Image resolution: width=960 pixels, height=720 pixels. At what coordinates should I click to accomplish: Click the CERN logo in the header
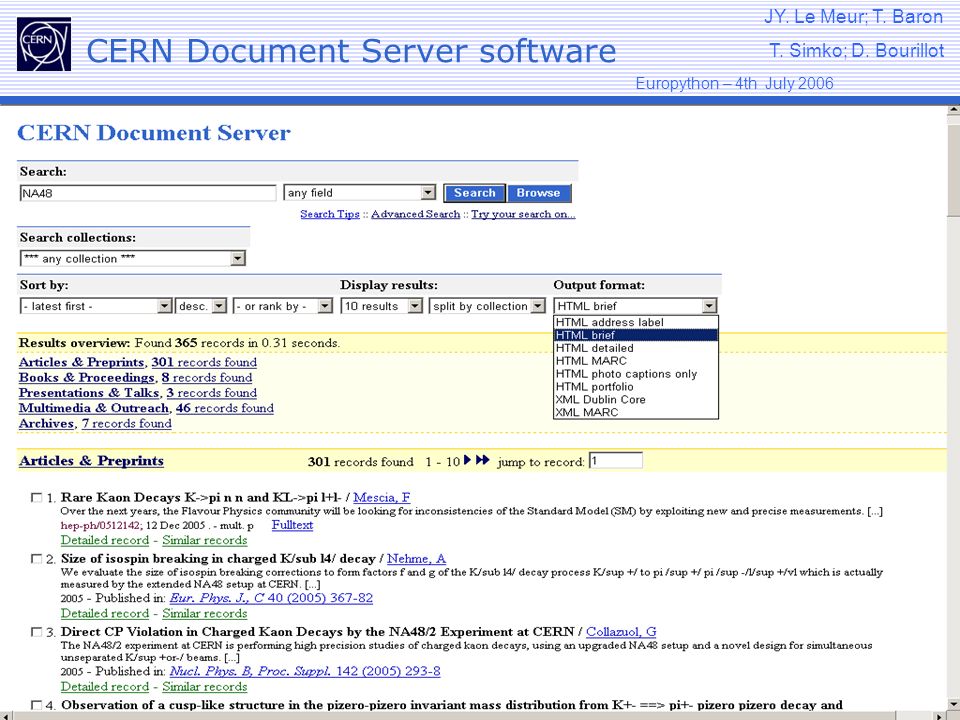click(x=43, y=44)
